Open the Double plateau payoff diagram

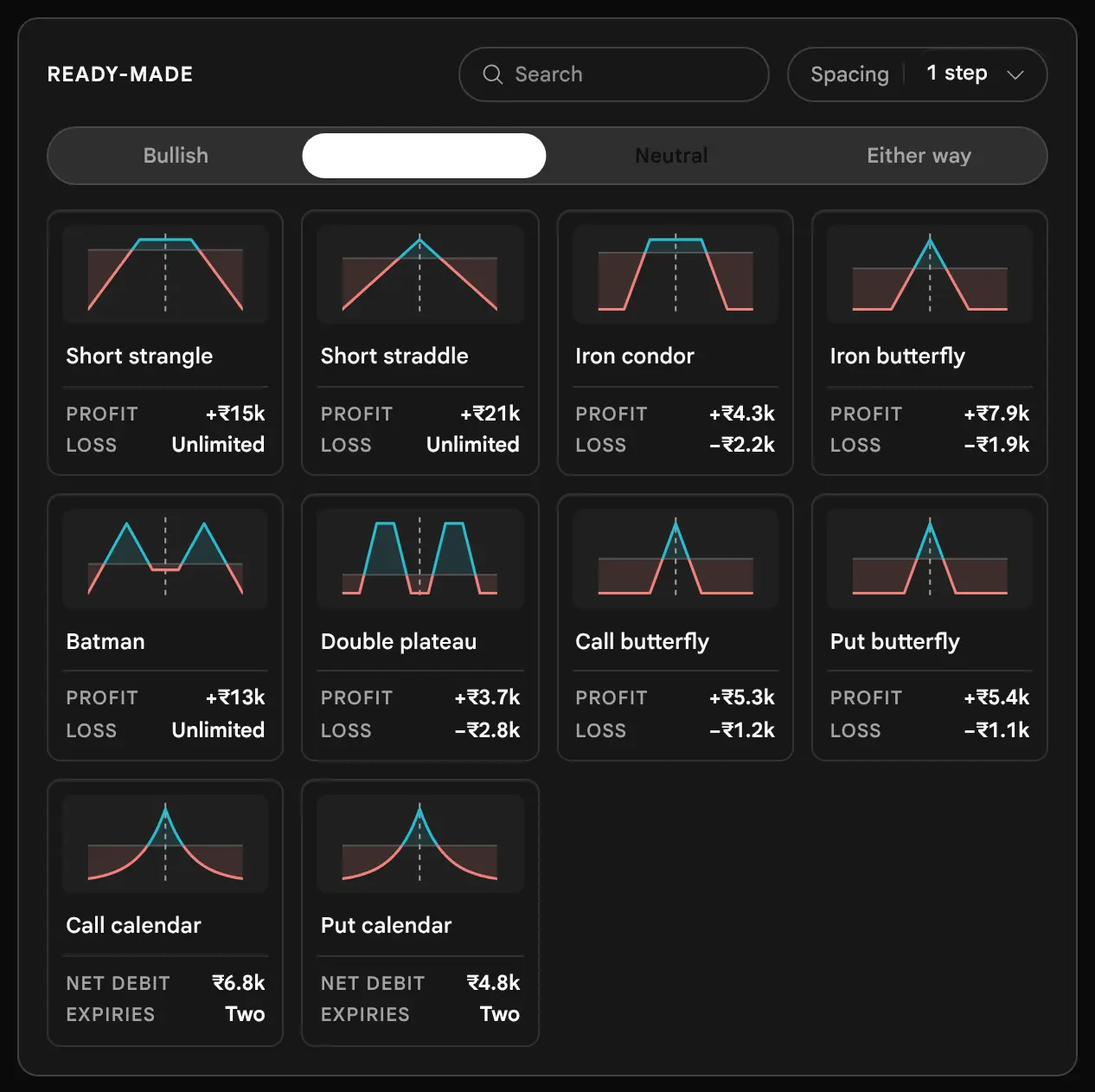[x=420, y=559]
